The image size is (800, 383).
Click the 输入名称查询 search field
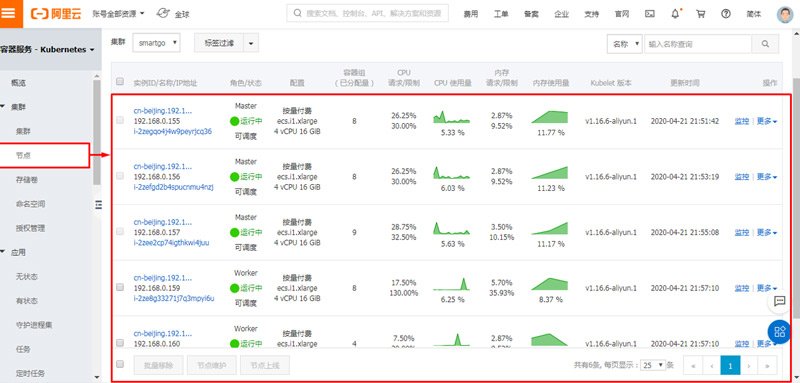point(698,44)
